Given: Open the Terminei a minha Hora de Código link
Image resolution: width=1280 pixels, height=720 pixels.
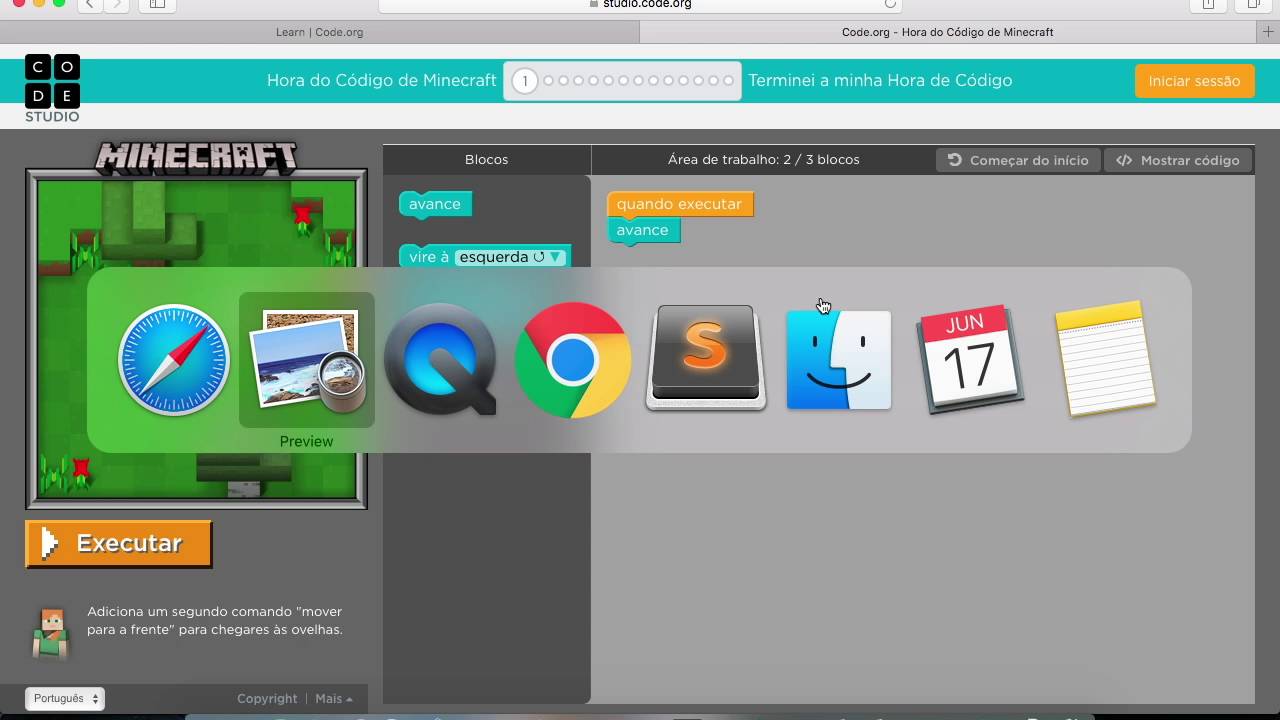Looking at the screenshot, I should (880, 80).
